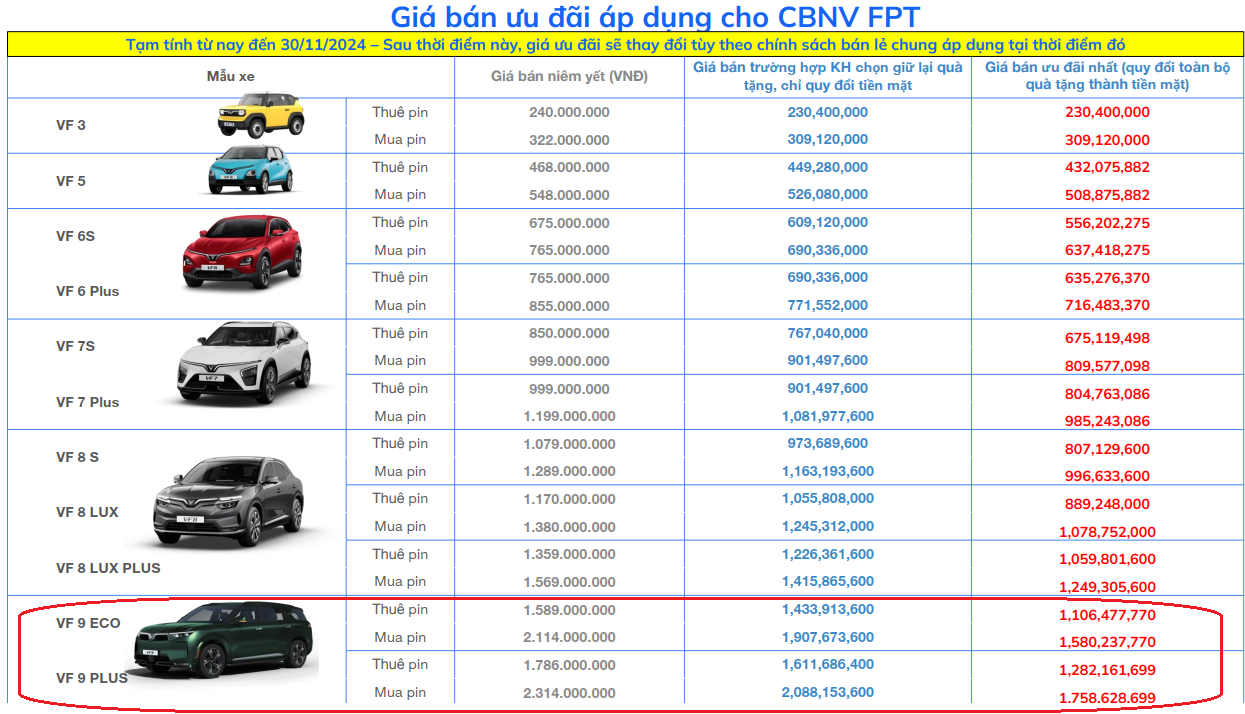Click blue price '526,080,000' for VF 5
Image resolution: width=1245 pixels, height=714 pixels.
[828, 194]
